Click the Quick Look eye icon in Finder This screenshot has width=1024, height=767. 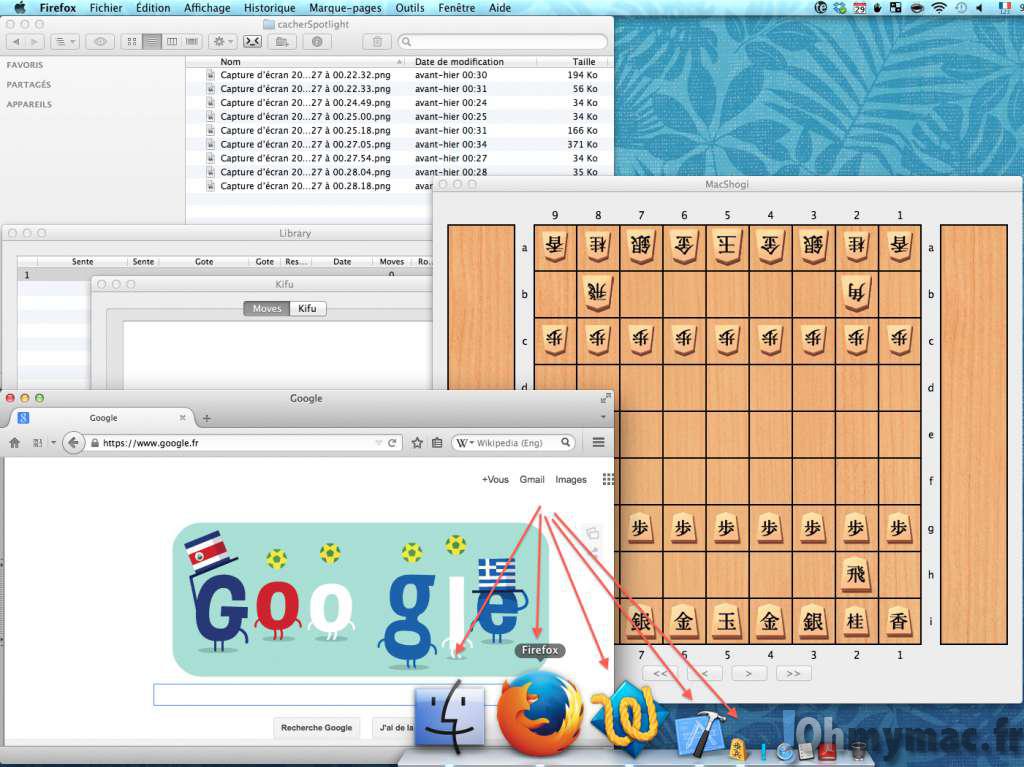coord(100,42)
